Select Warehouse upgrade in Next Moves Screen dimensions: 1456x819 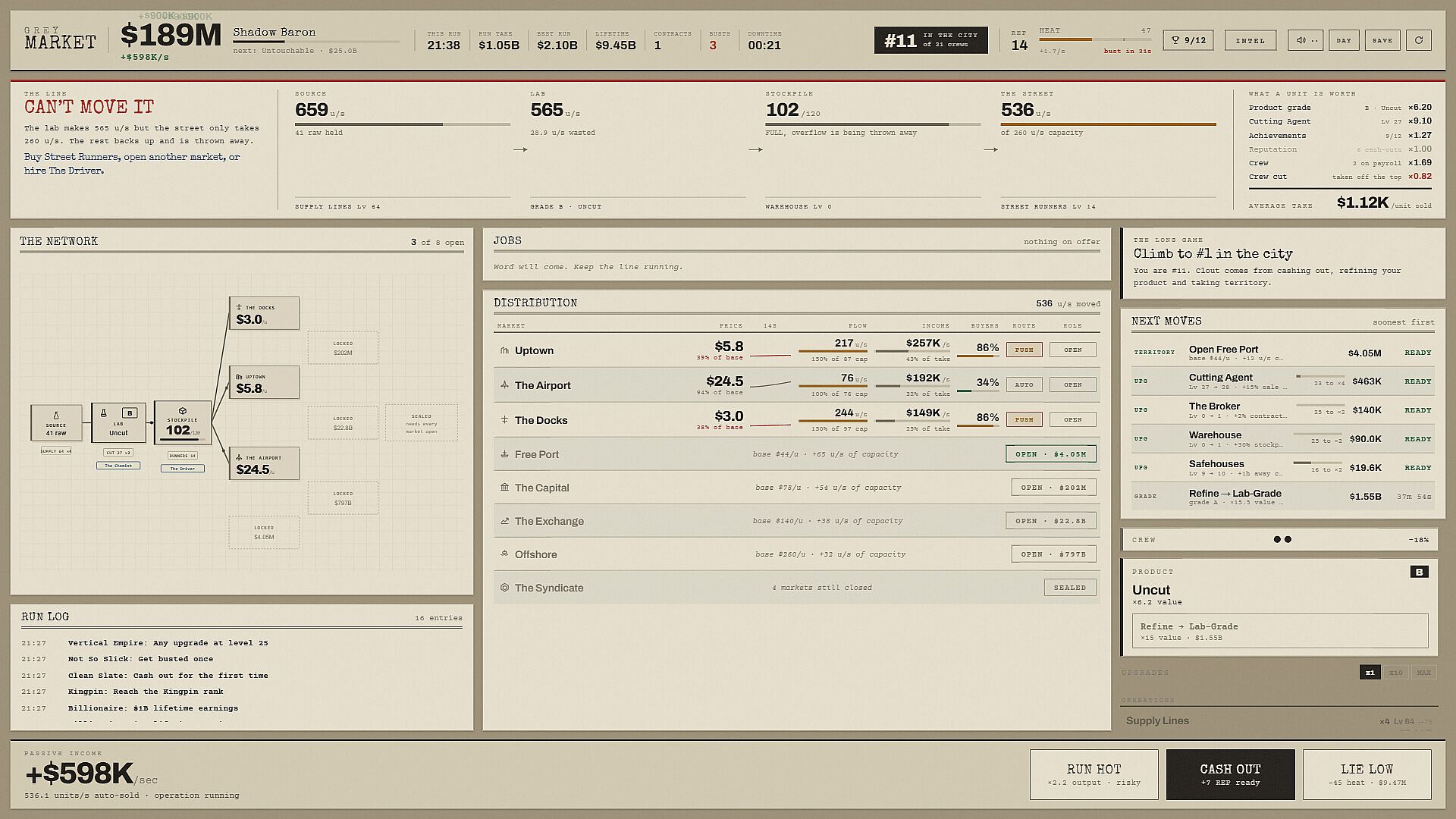[1282, 439]
